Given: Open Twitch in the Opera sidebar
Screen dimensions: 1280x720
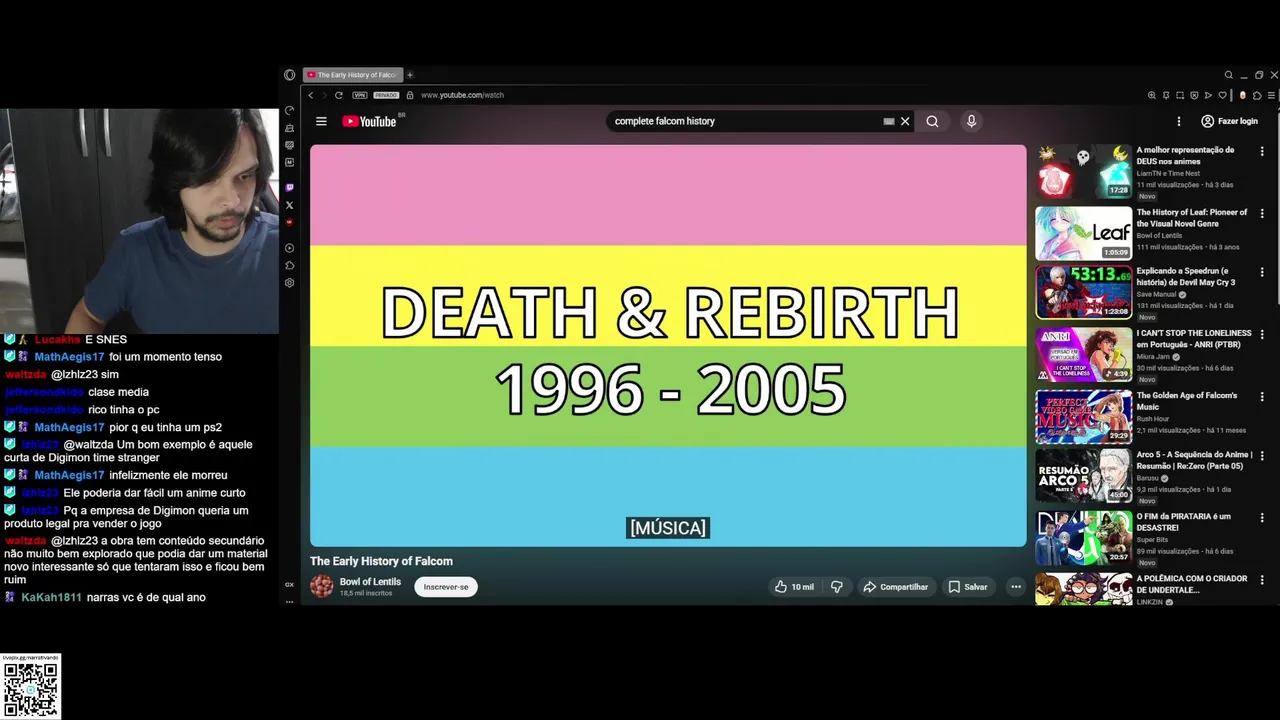Looking at the screenshot, I should [x=290, y=187].
